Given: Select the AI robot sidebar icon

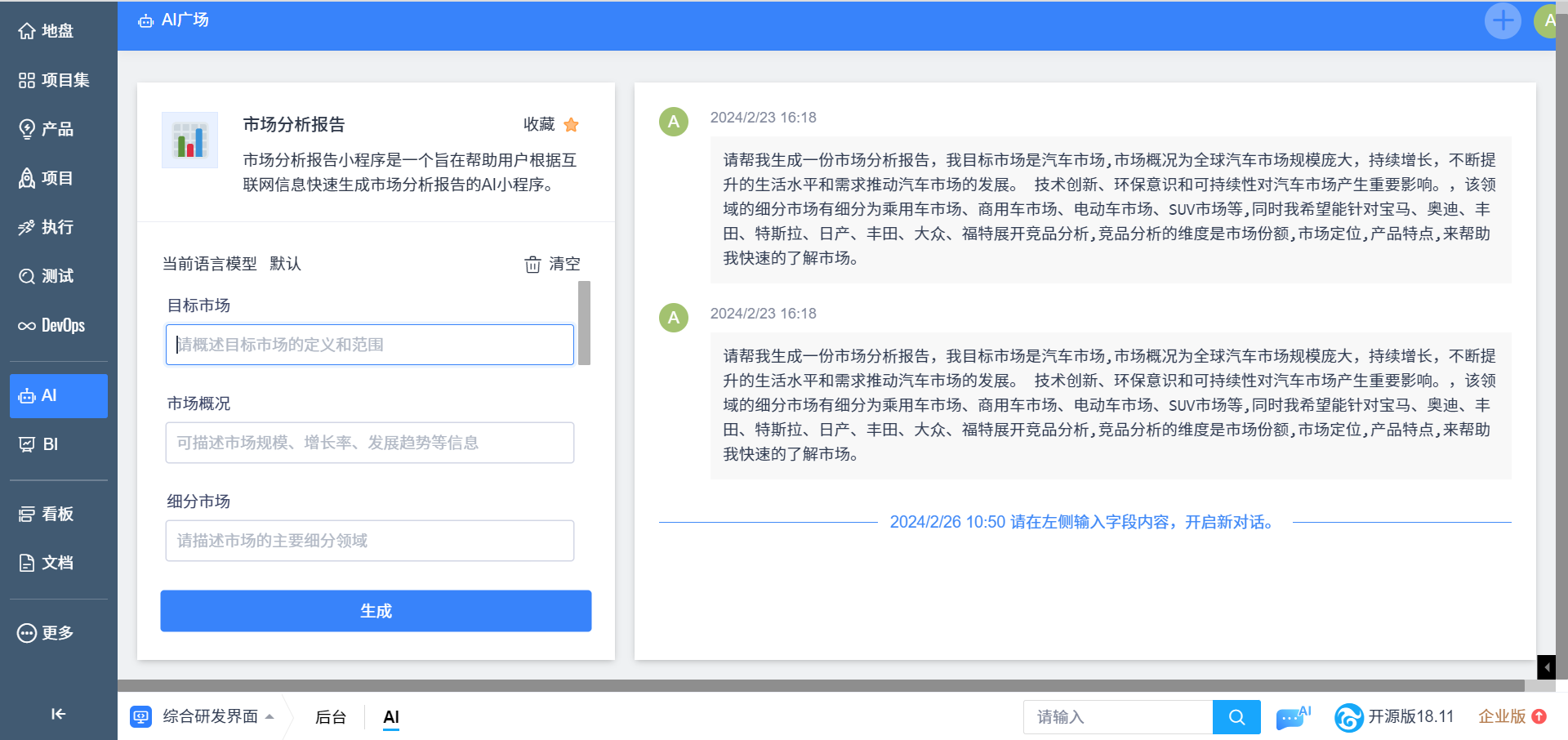Looking at the screenshot, I should click(x=27, y=396).
